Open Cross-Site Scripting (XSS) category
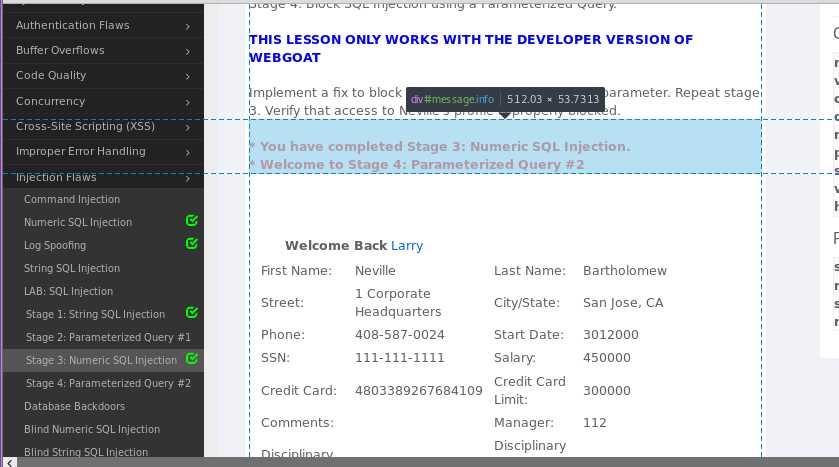 103,126
